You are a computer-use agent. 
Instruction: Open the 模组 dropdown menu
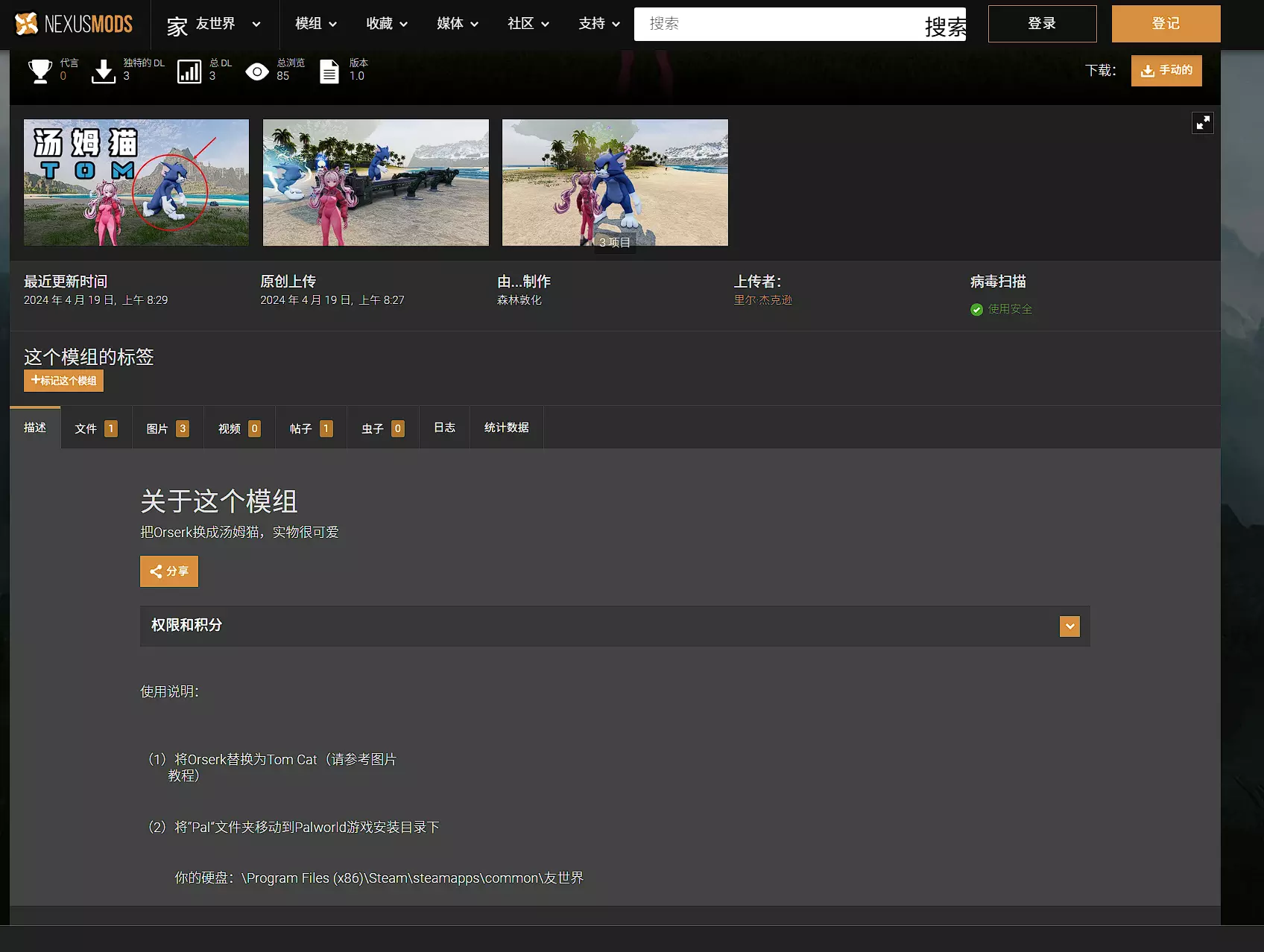(315, 24)
